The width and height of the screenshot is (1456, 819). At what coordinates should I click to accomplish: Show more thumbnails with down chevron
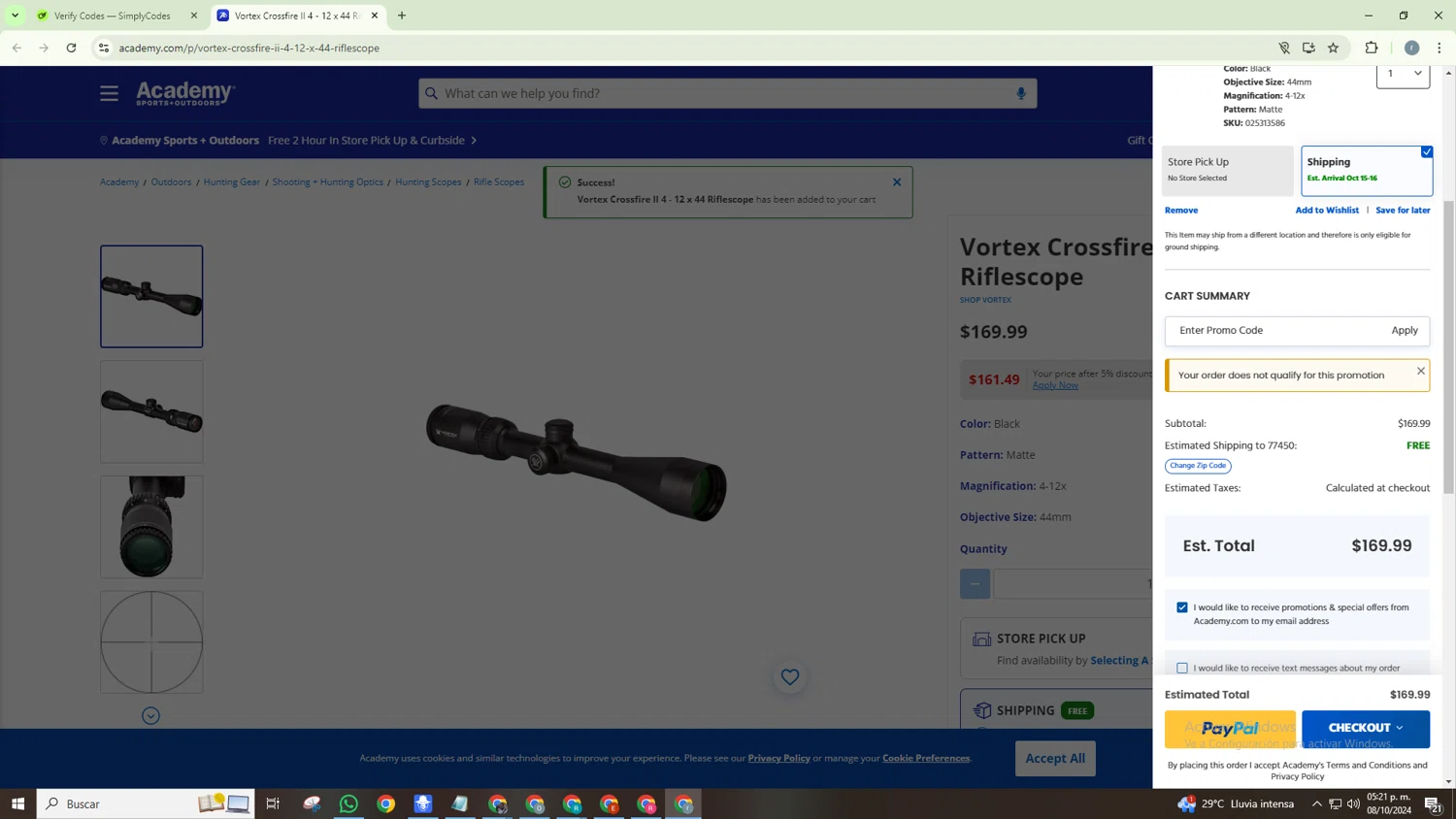tap(150, 716)
